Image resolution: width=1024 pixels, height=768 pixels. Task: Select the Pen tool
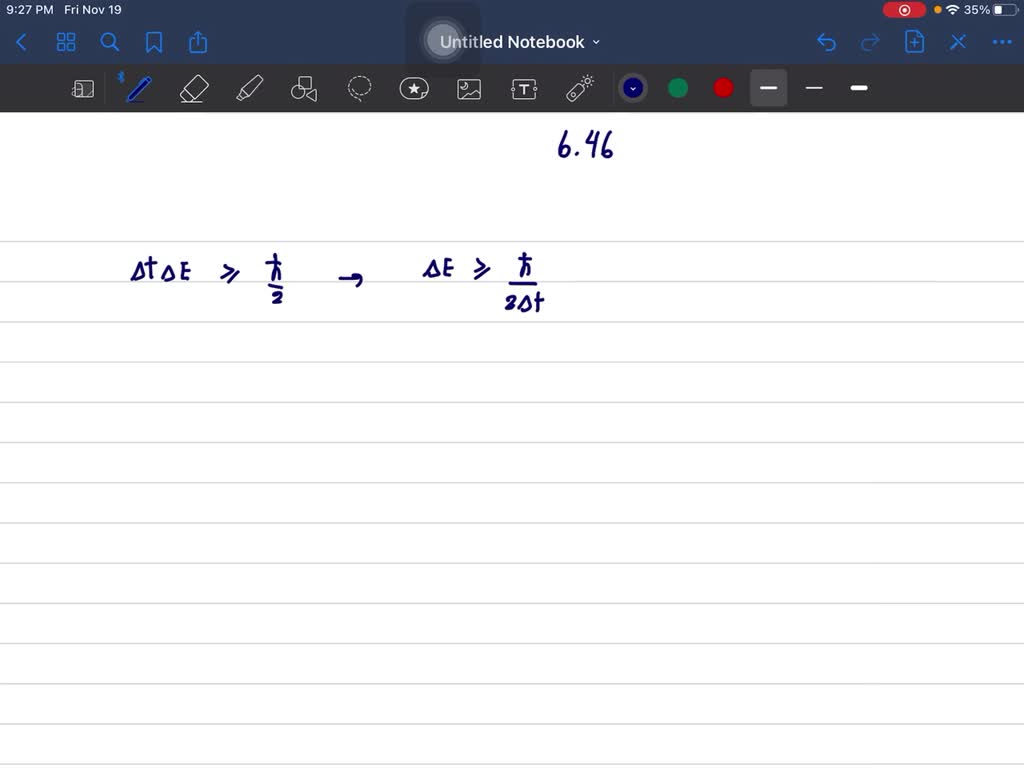tap(137, 88)
